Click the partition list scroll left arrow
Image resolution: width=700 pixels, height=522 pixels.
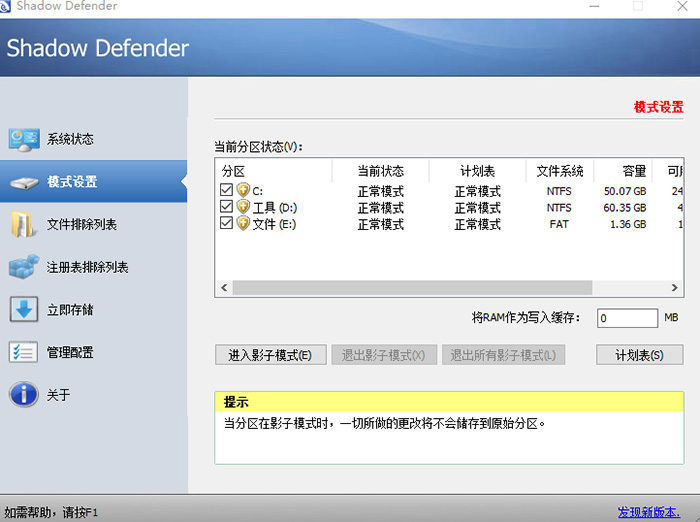(x=224, y=288)
